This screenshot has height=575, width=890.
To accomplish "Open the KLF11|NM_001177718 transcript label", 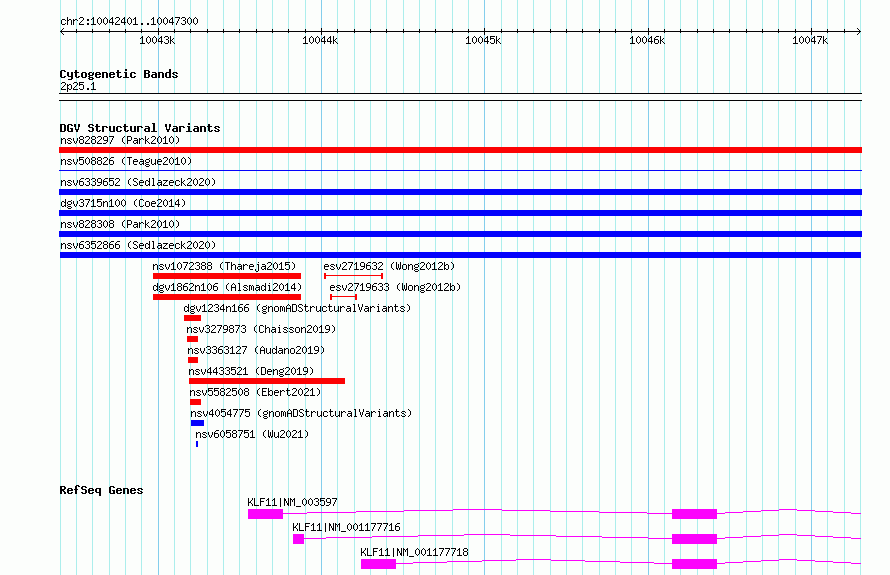I will click(x=414, y=552).
